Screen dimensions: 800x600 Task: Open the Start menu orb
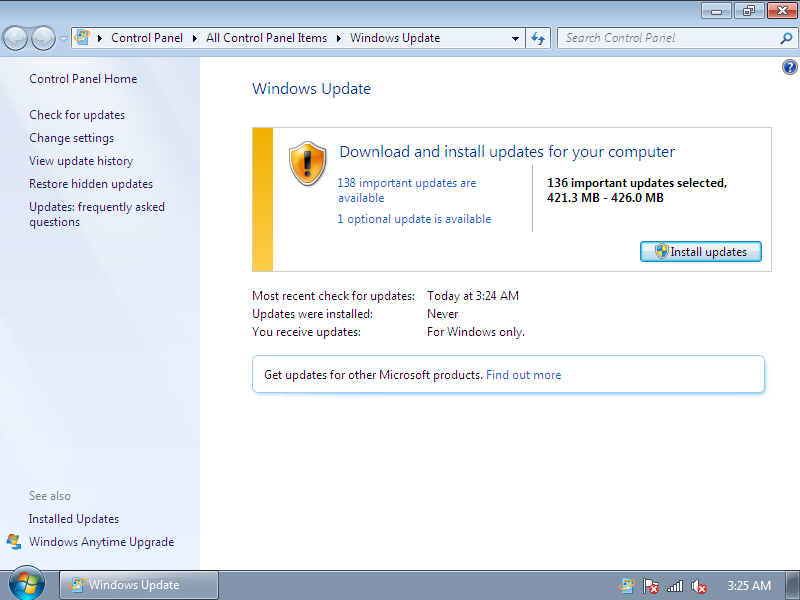[x=27, y=584]
